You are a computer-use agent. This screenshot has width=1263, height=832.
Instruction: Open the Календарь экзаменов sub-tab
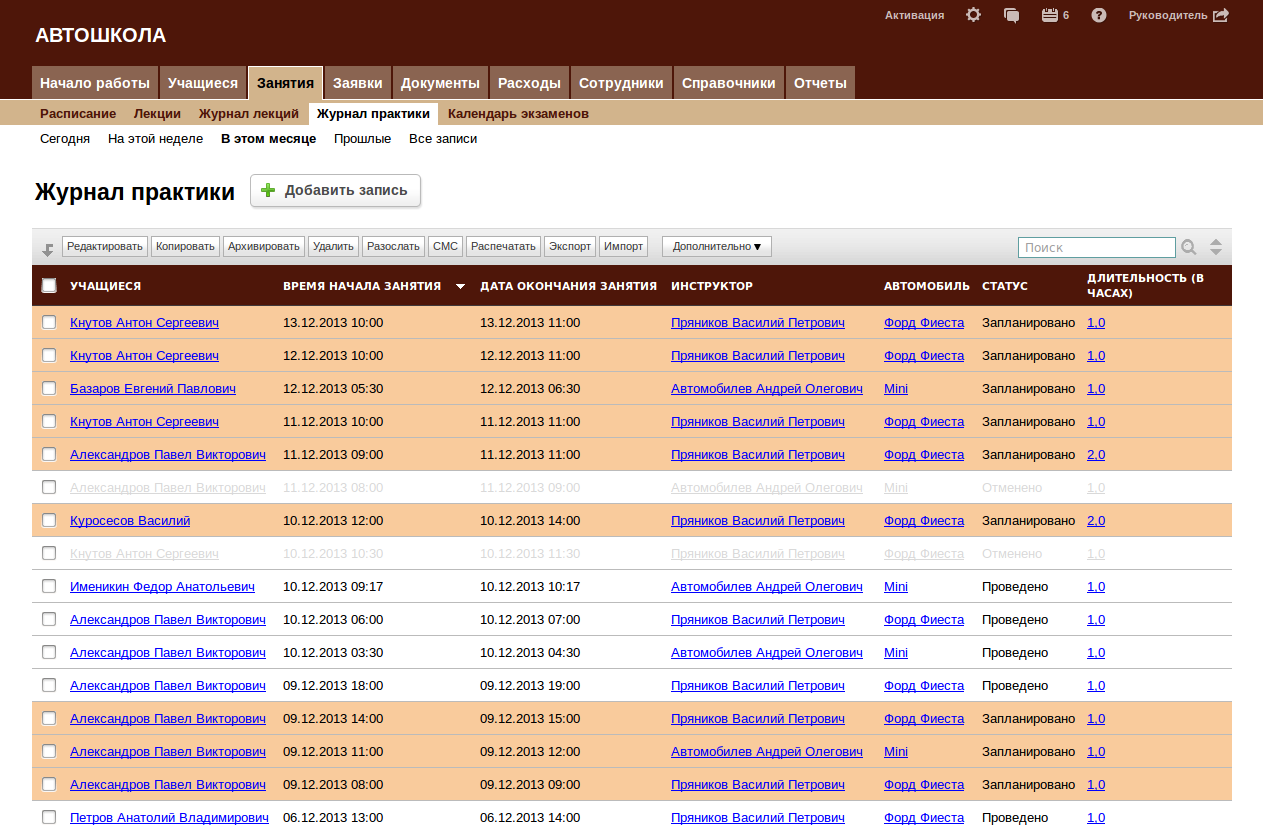[x=518, y=113]
